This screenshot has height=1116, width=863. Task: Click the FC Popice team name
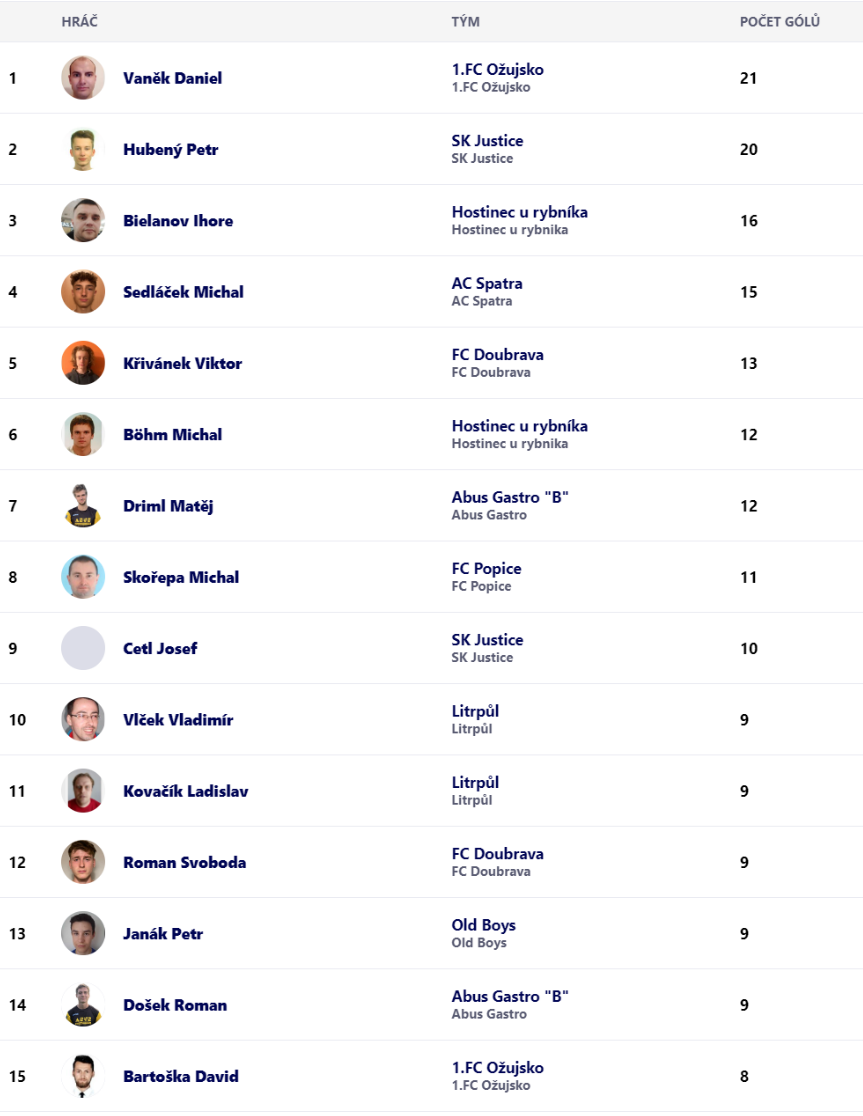coord(486,569)
